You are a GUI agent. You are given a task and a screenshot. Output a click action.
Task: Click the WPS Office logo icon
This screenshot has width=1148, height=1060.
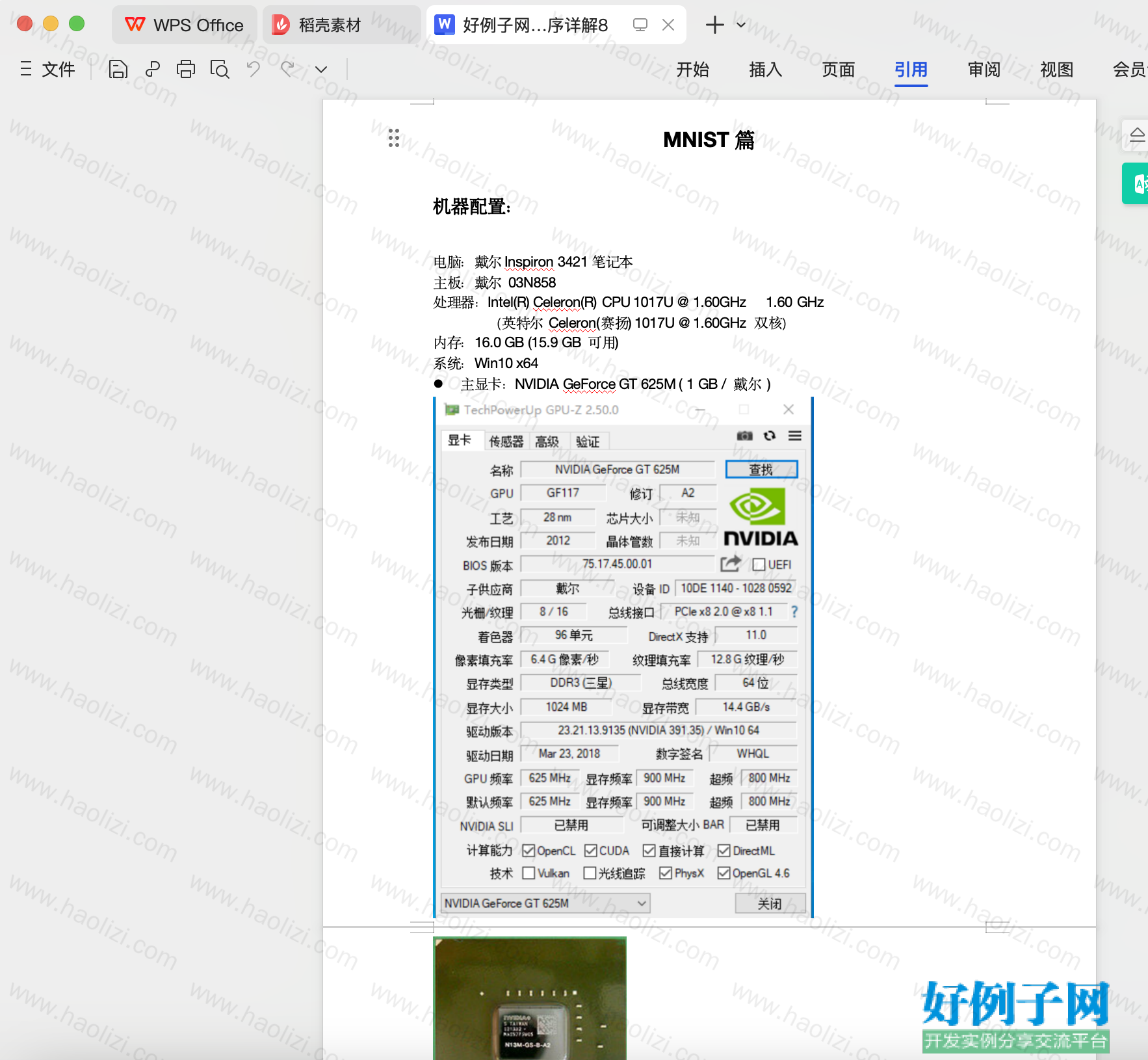click(x=135, y=25)
